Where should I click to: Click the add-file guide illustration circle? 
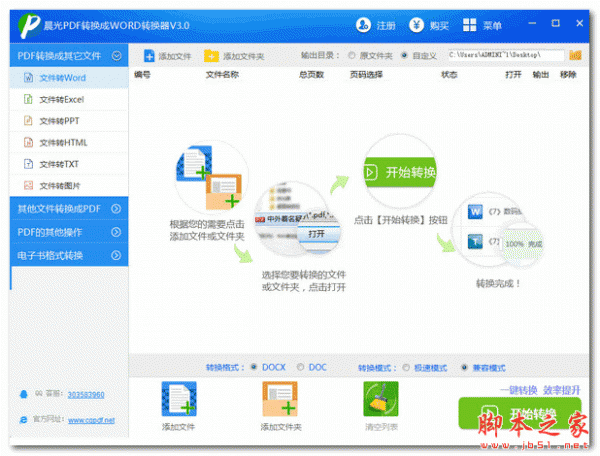click(210, 178)
